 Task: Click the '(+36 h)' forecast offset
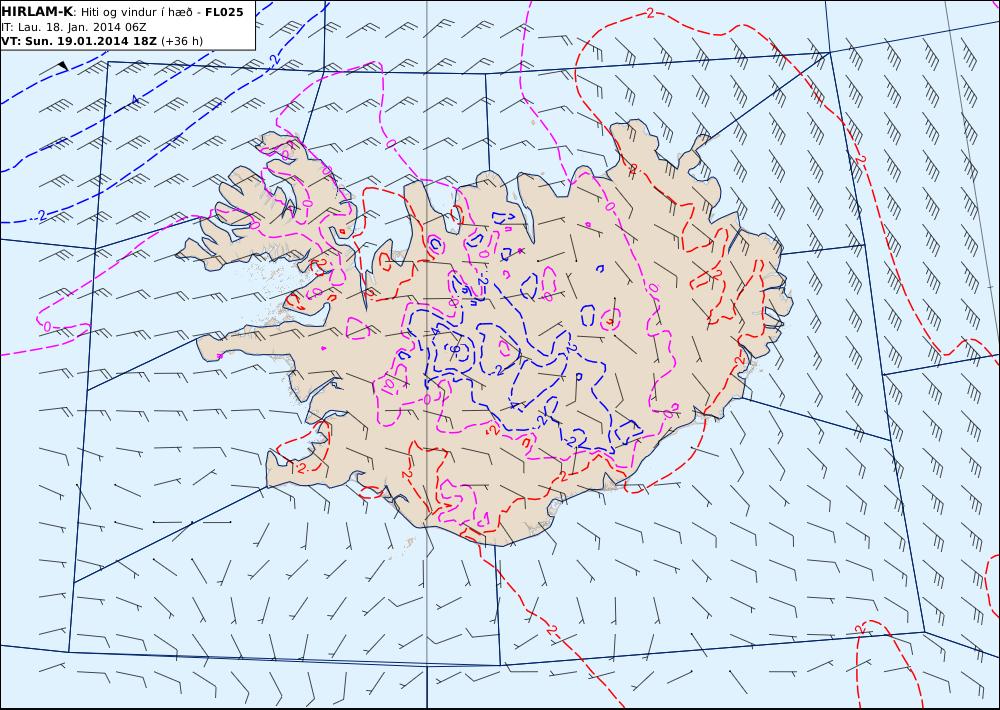pos(182,41)
